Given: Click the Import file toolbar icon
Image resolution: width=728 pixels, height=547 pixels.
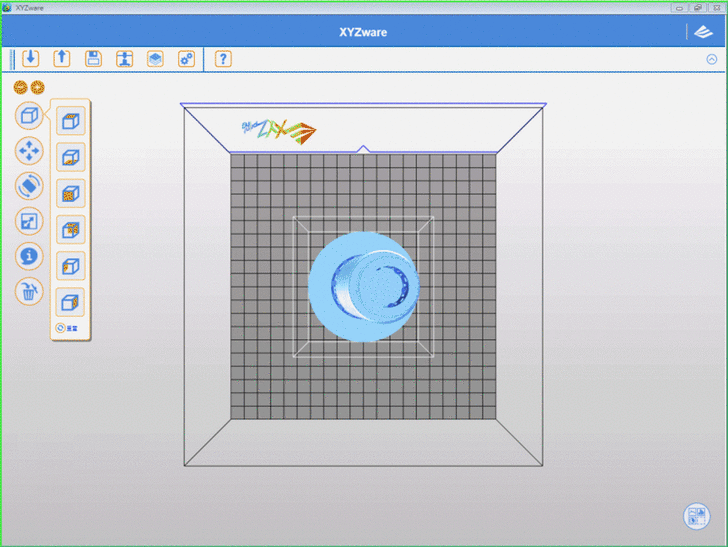Looking at the screenshot, I should click(31, 59).
